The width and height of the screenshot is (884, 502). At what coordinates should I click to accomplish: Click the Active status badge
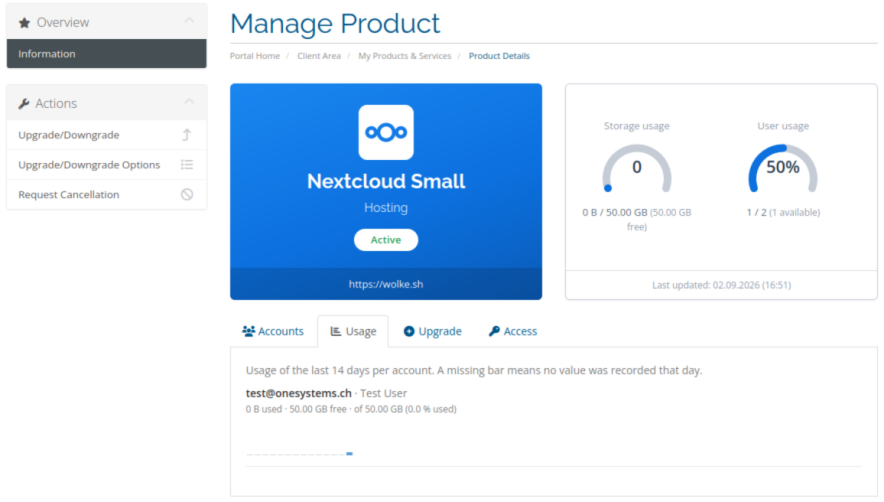(x=386, y=240)
